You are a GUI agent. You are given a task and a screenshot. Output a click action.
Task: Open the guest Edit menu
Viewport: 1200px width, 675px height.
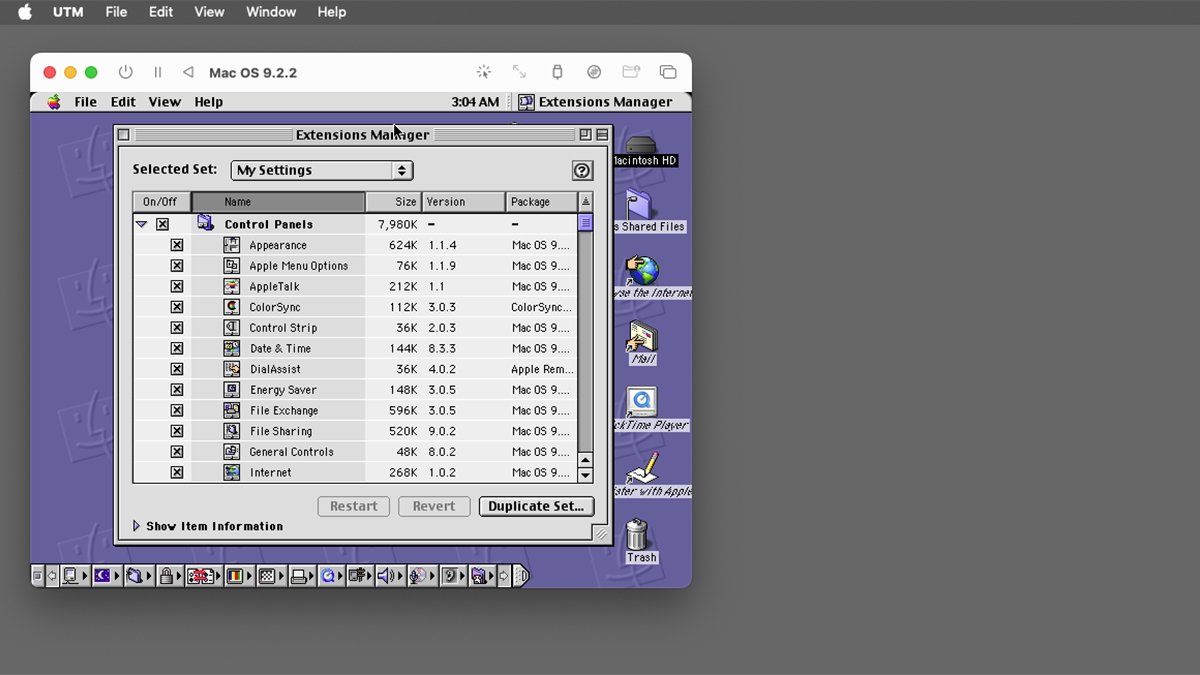click(x=123, y=101)
